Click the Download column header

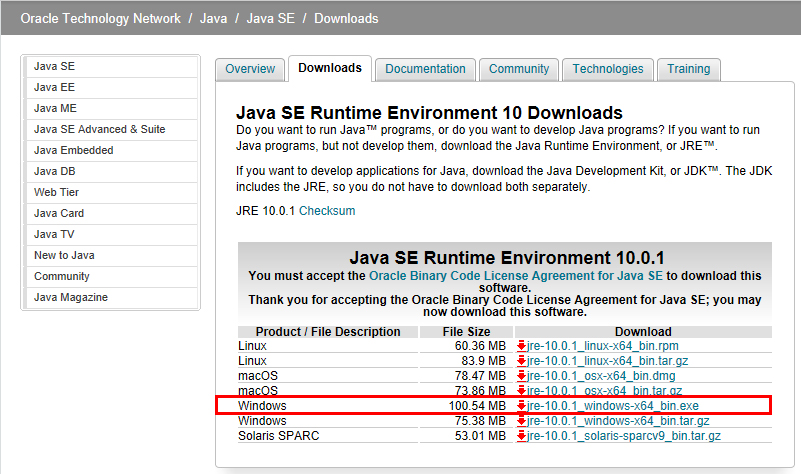[x=643, y=332]
